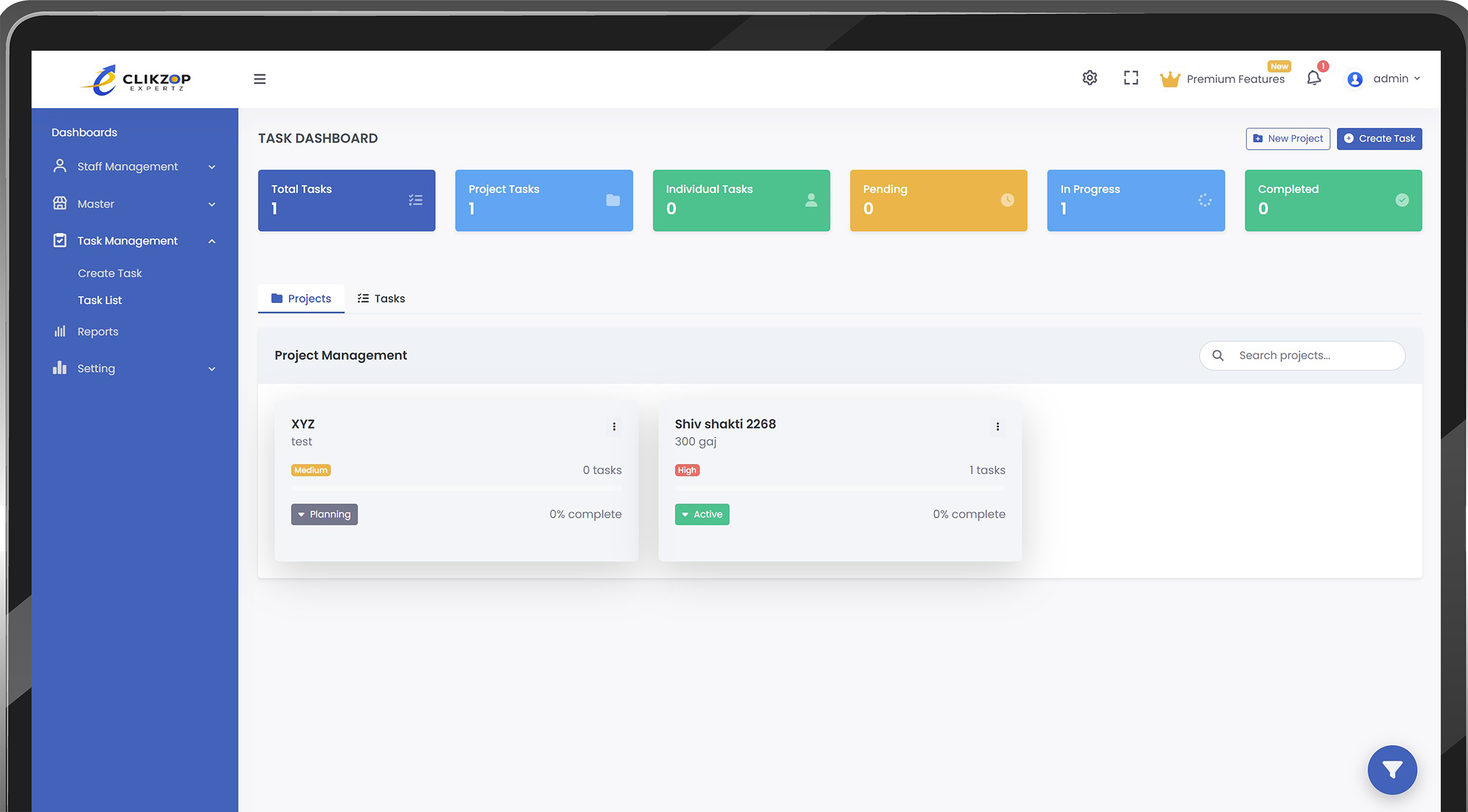This screenshot has width=1468, height=812.
Task: Open the settings gear icon in header
Action: click(x=1089, y=78)
